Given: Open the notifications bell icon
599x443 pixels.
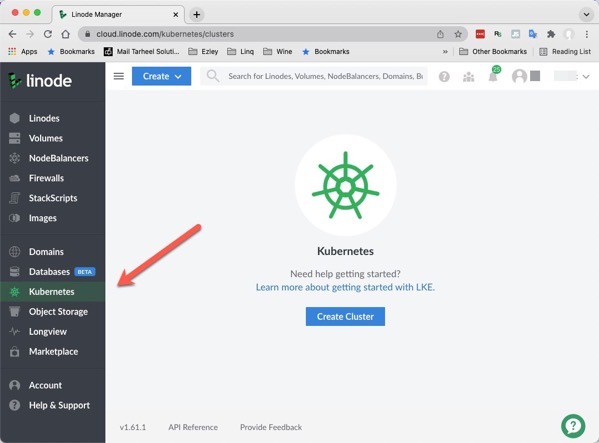Looking at the screenshot, I should pos(493,76).
